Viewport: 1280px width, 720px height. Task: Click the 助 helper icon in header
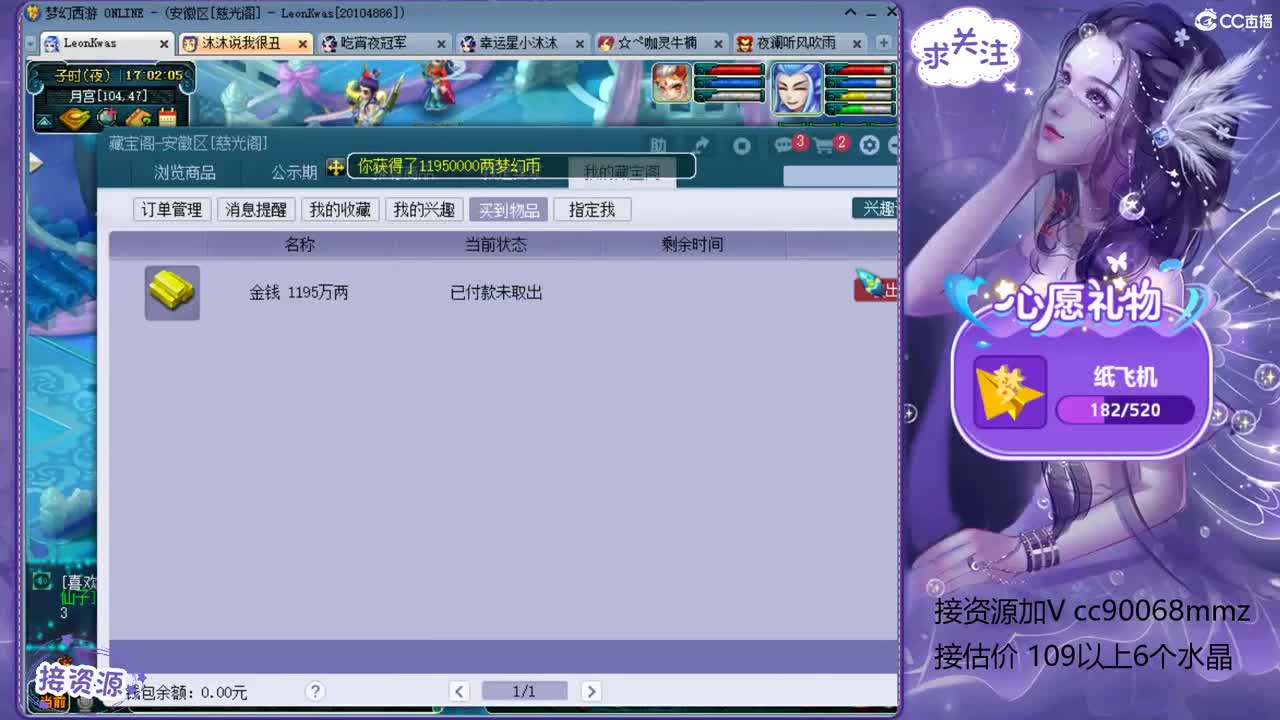(658, 145)
